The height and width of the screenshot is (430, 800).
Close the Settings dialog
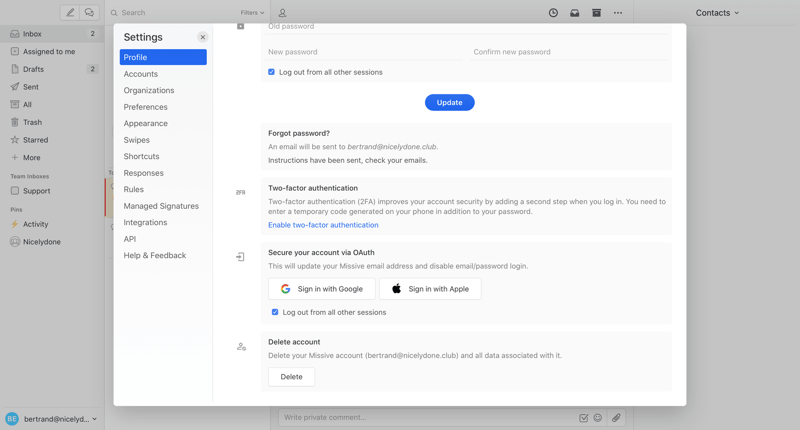pyautogui.click(x=203, y=37)
